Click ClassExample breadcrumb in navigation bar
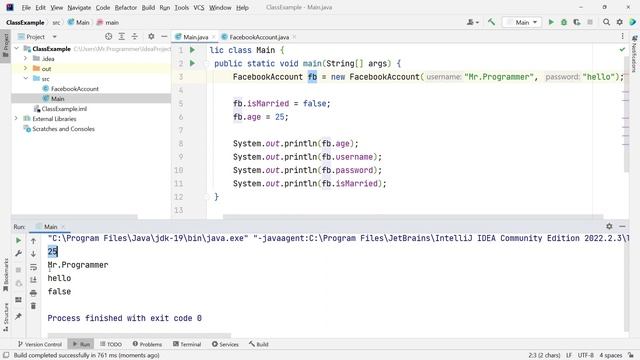 coord(25,22)
